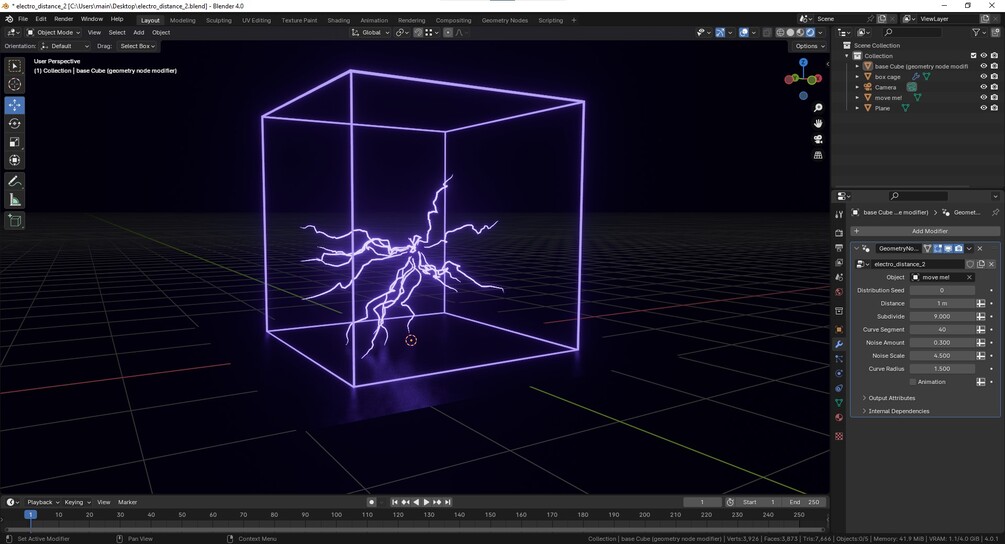Open Global transform orientation dropdown

point(370,32)
